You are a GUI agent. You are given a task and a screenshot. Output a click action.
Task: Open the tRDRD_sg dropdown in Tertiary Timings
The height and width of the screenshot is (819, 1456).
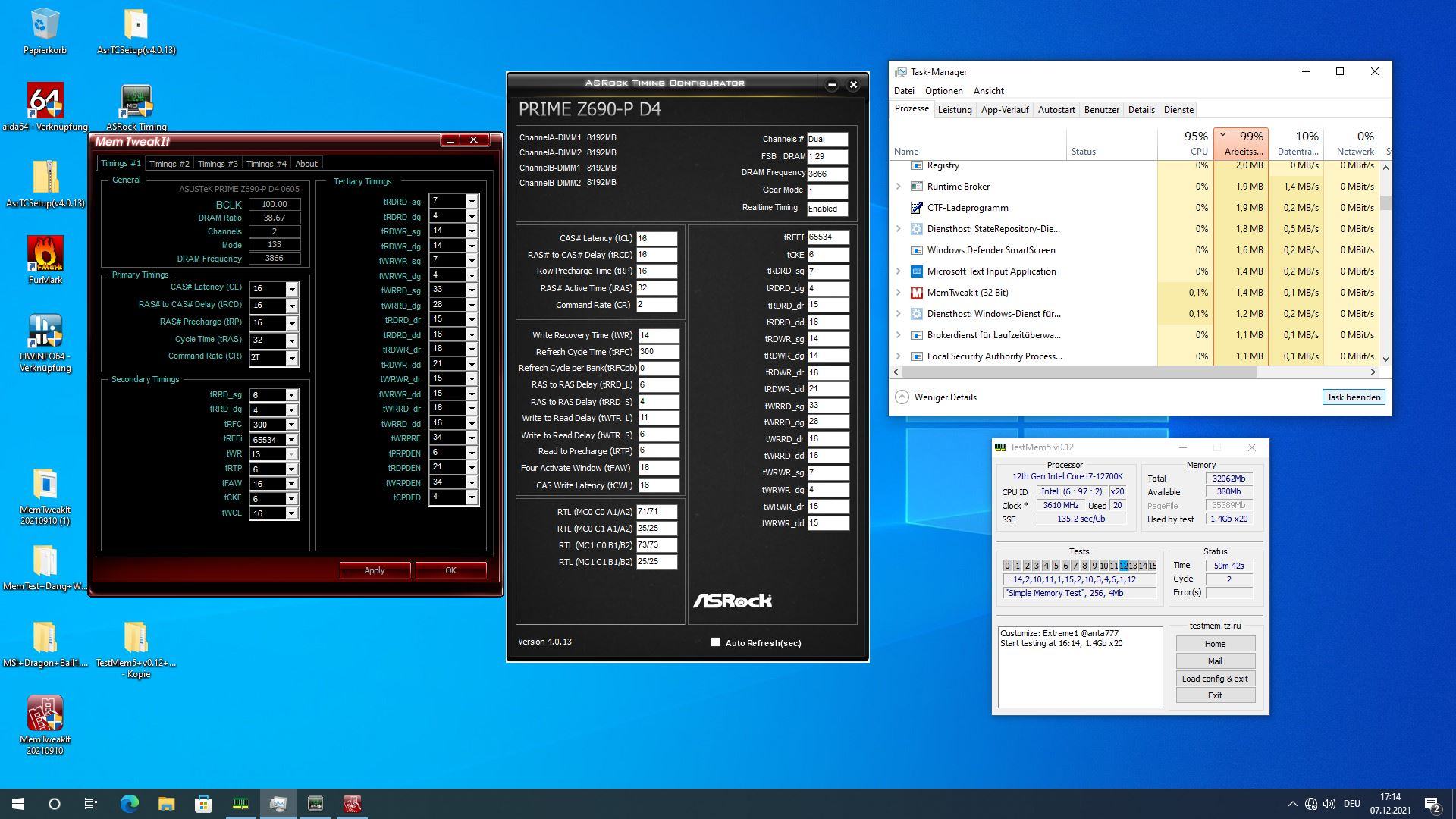pyautogui.click(x=471, y=201)
